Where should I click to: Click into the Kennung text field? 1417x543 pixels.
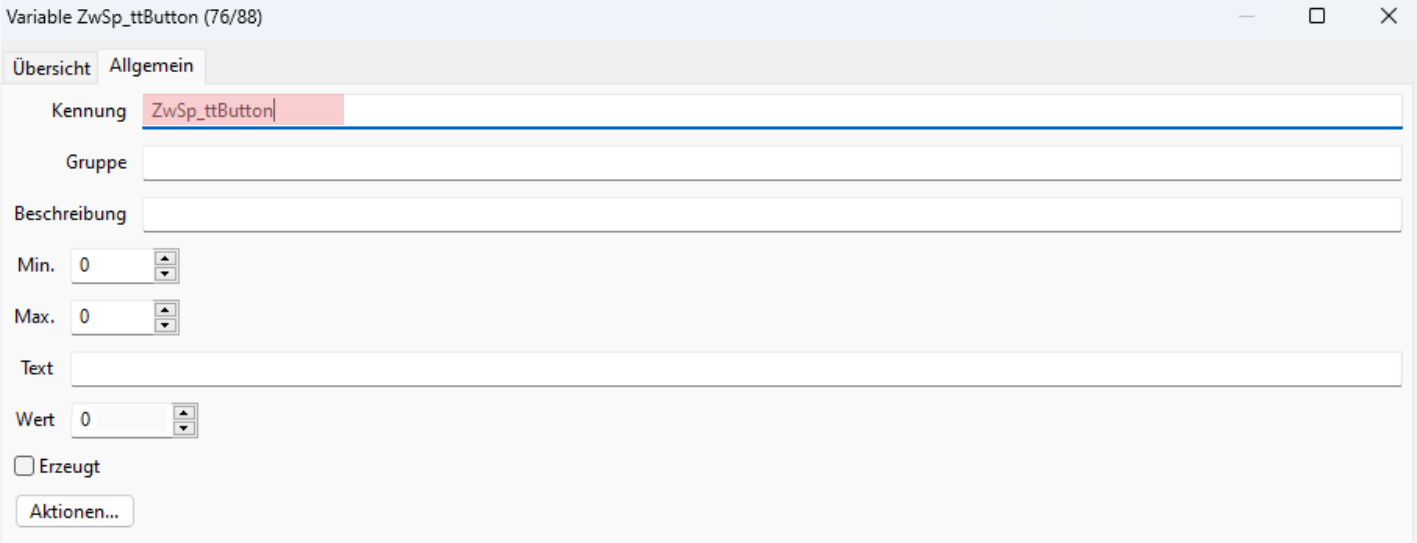point(770,110)
